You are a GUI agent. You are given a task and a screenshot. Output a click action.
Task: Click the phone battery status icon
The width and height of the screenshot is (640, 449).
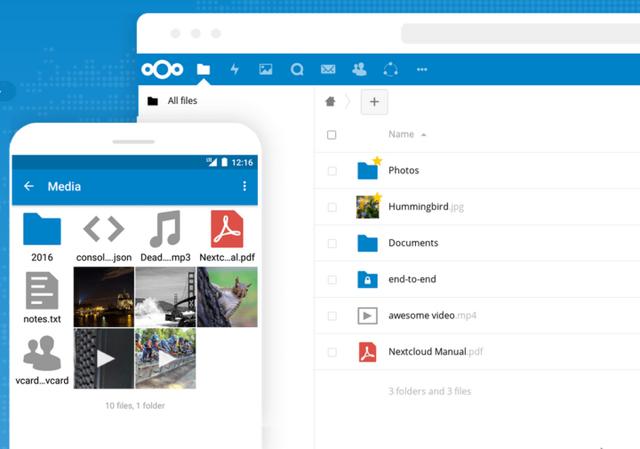click(x=224, y=162)
